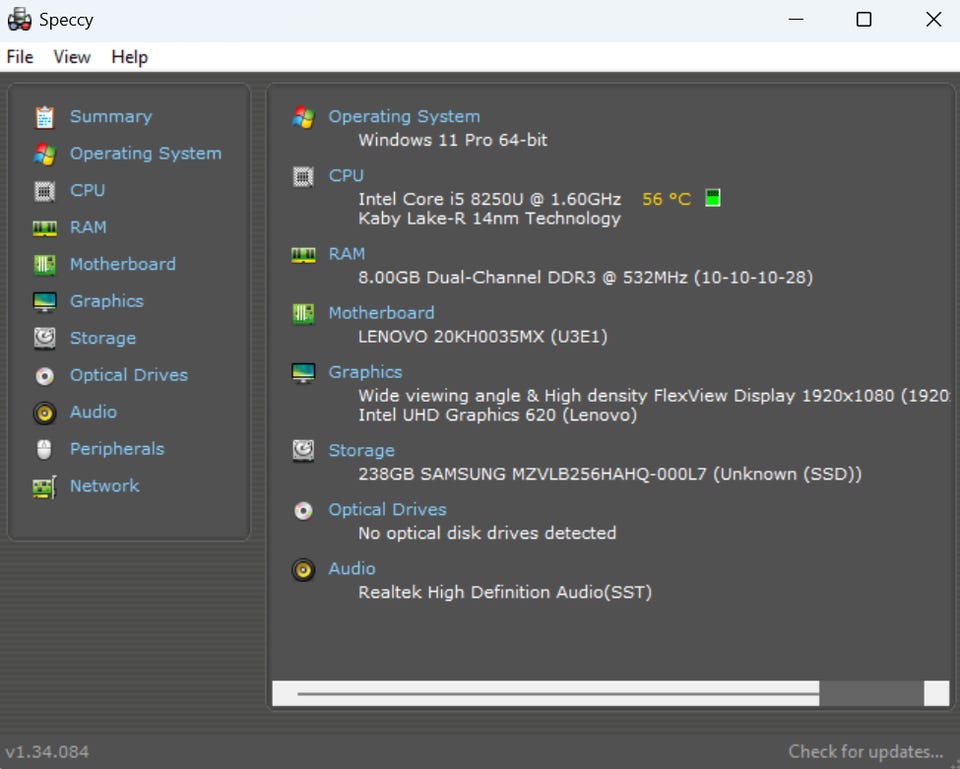Click Check for updates link

pyautogui.click(x=866, y=751)
